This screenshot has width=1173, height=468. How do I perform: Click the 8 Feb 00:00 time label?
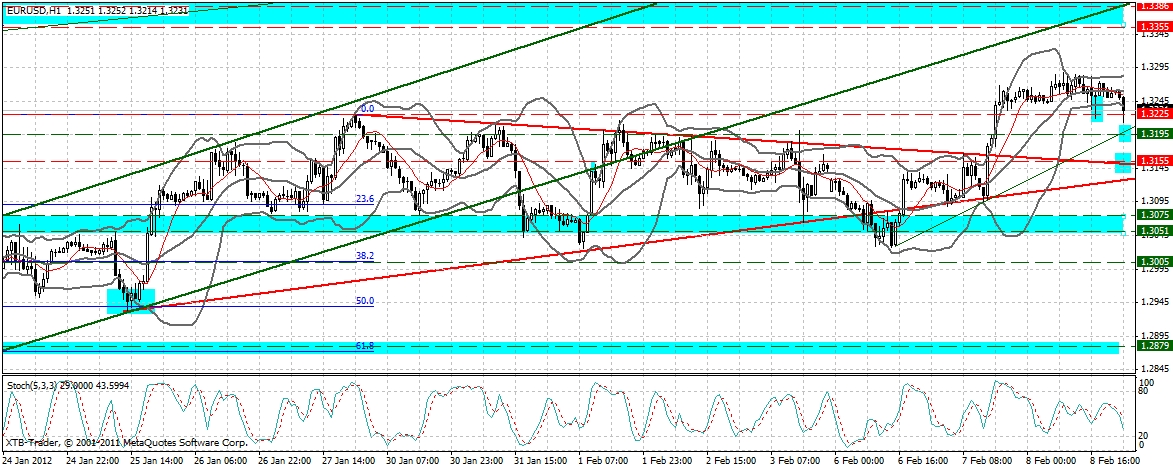click(x=1053, y=461)
